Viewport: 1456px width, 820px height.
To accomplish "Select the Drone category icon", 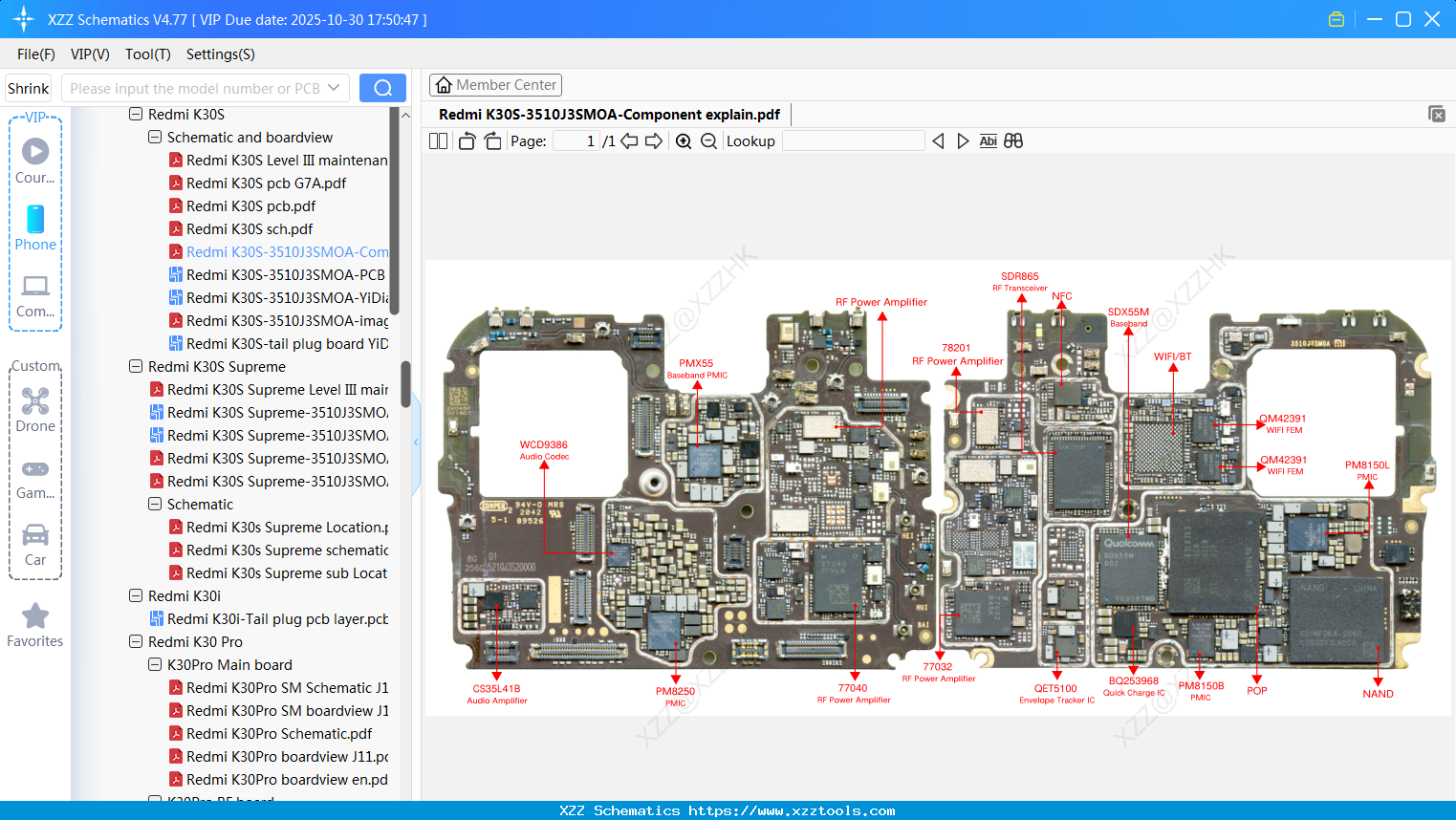I will [x=34, y=406].
